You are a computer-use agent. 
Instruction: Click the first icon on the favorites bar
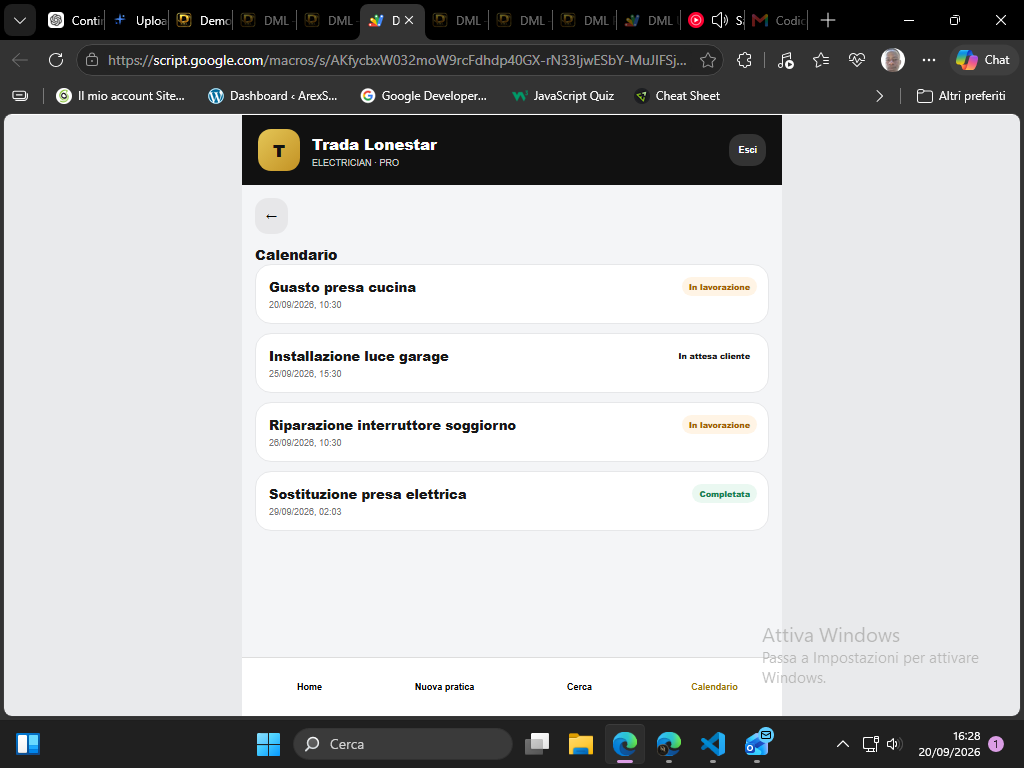(20, 96)
